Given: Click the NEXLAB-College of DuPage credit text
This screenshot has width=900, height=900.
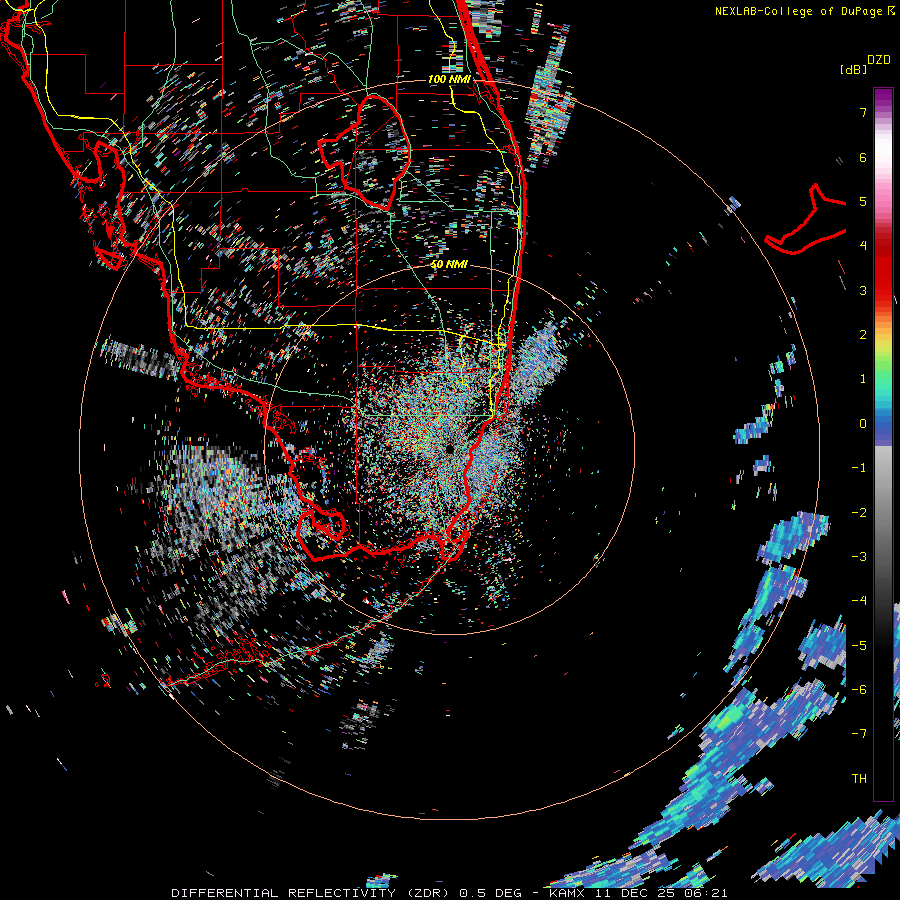Looking at the screenshot, I should point(804,11).
